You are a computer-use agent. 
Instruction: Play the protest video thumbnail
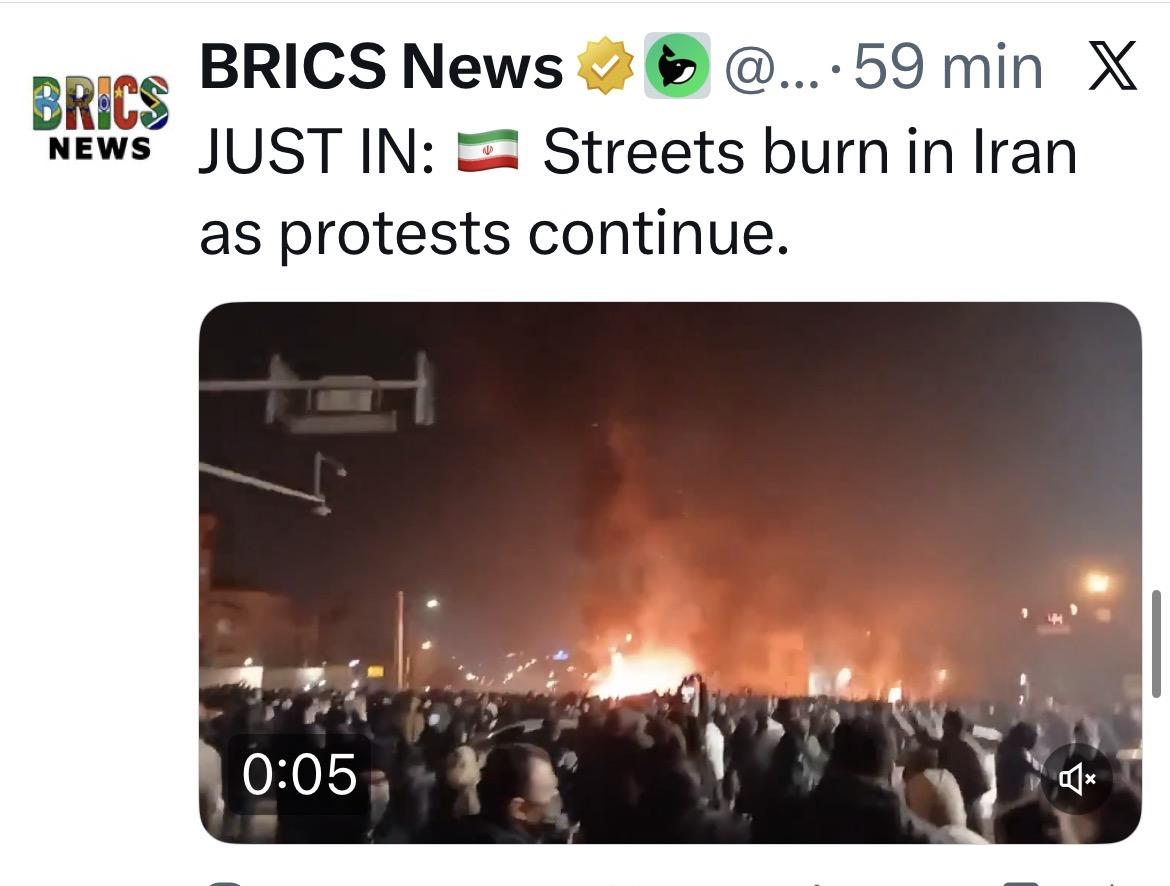coord(670,573)
